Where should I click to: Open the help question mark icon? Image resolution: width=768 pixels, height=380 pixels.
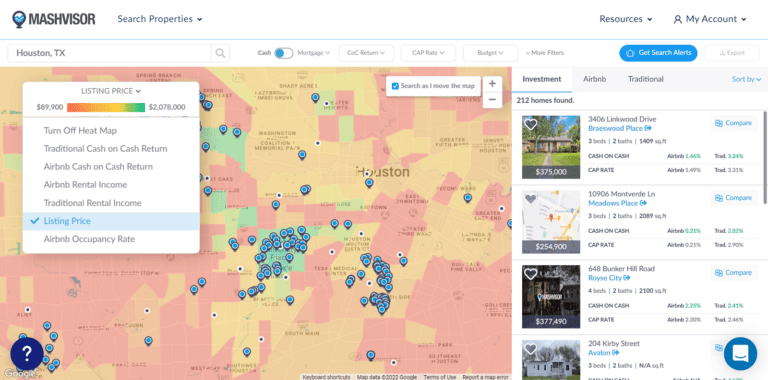point(26,353)
